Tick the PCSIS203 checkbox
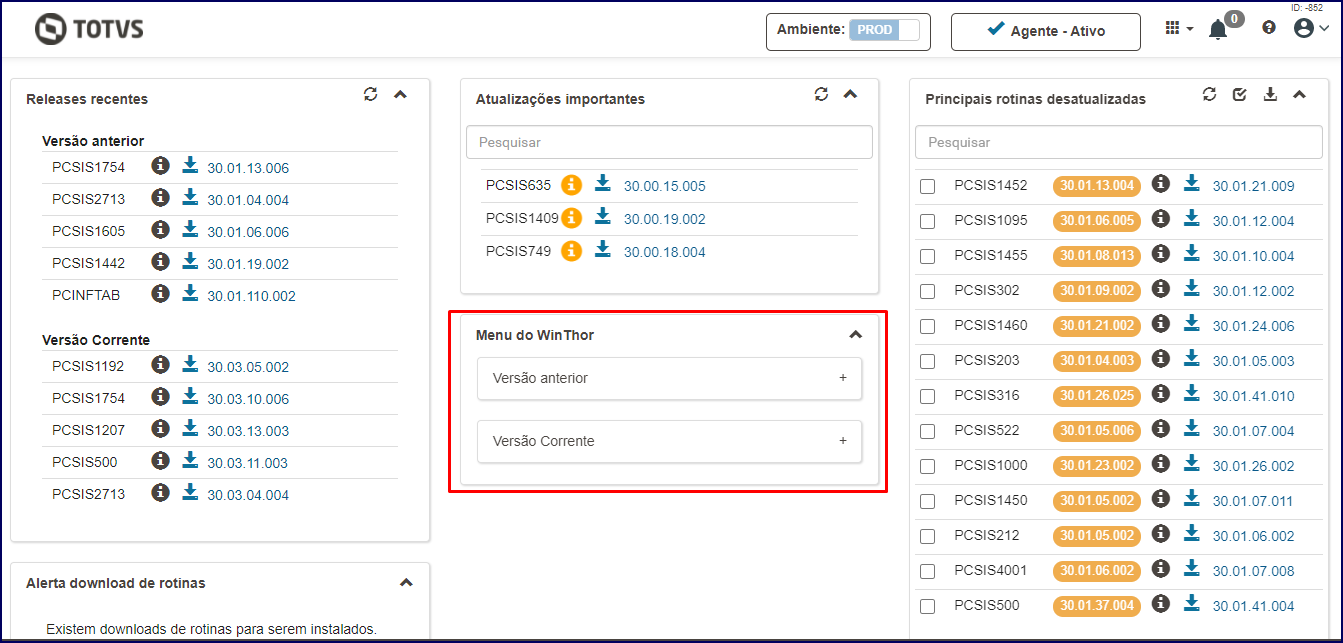 (928, 361)
